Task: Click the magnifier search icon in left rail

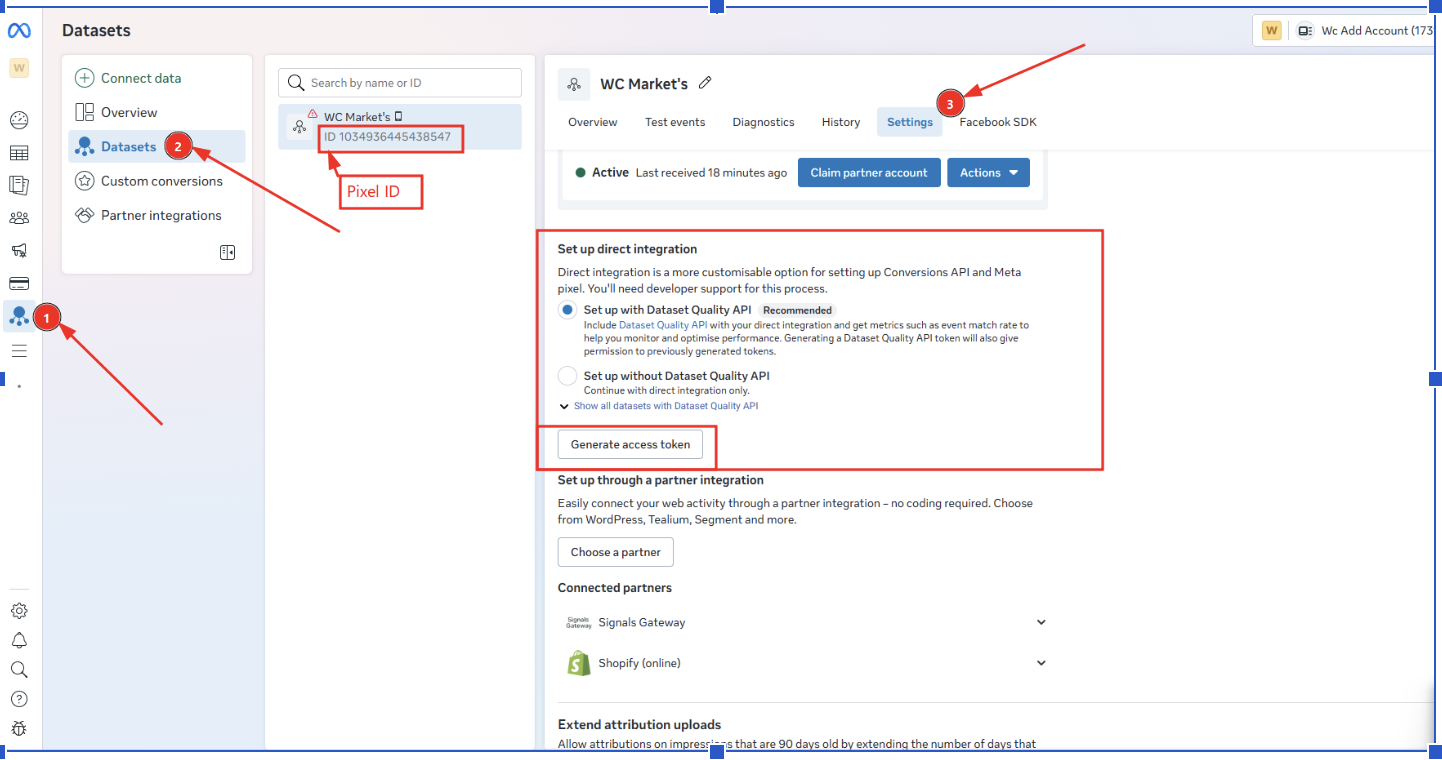Action: [x=19, y=669]
